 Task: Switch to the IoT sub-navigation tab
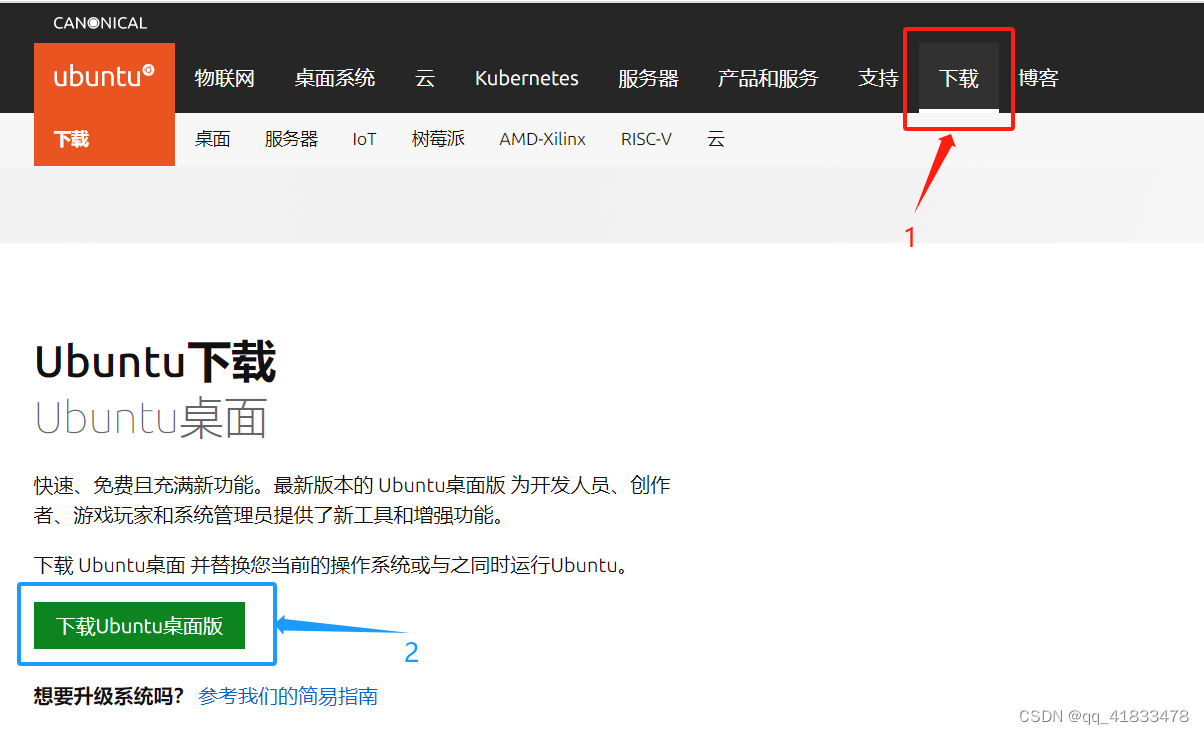[x=364, y=139]
